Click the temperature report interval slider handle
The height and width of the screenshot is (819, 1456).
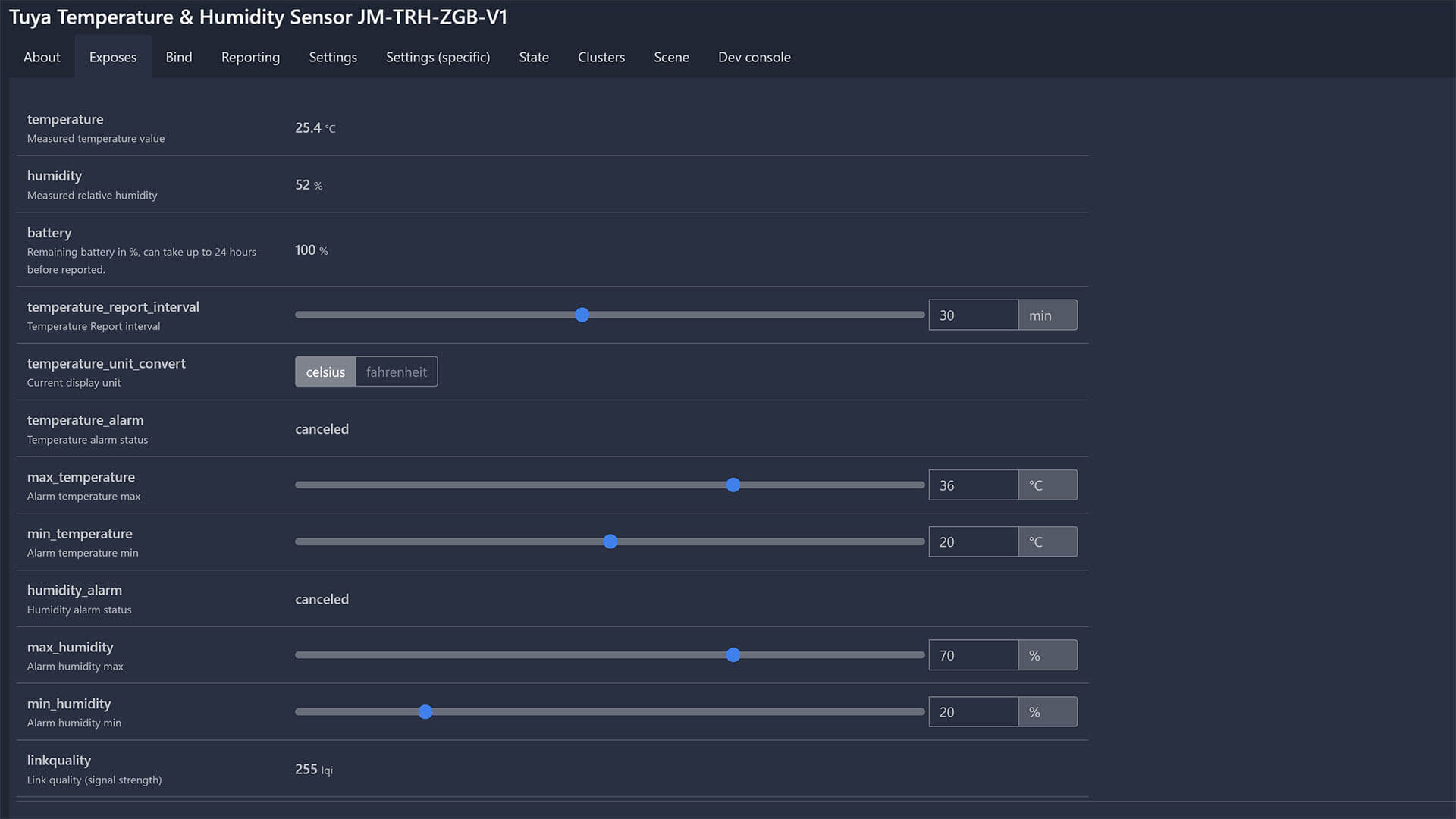tap(582, 315)
